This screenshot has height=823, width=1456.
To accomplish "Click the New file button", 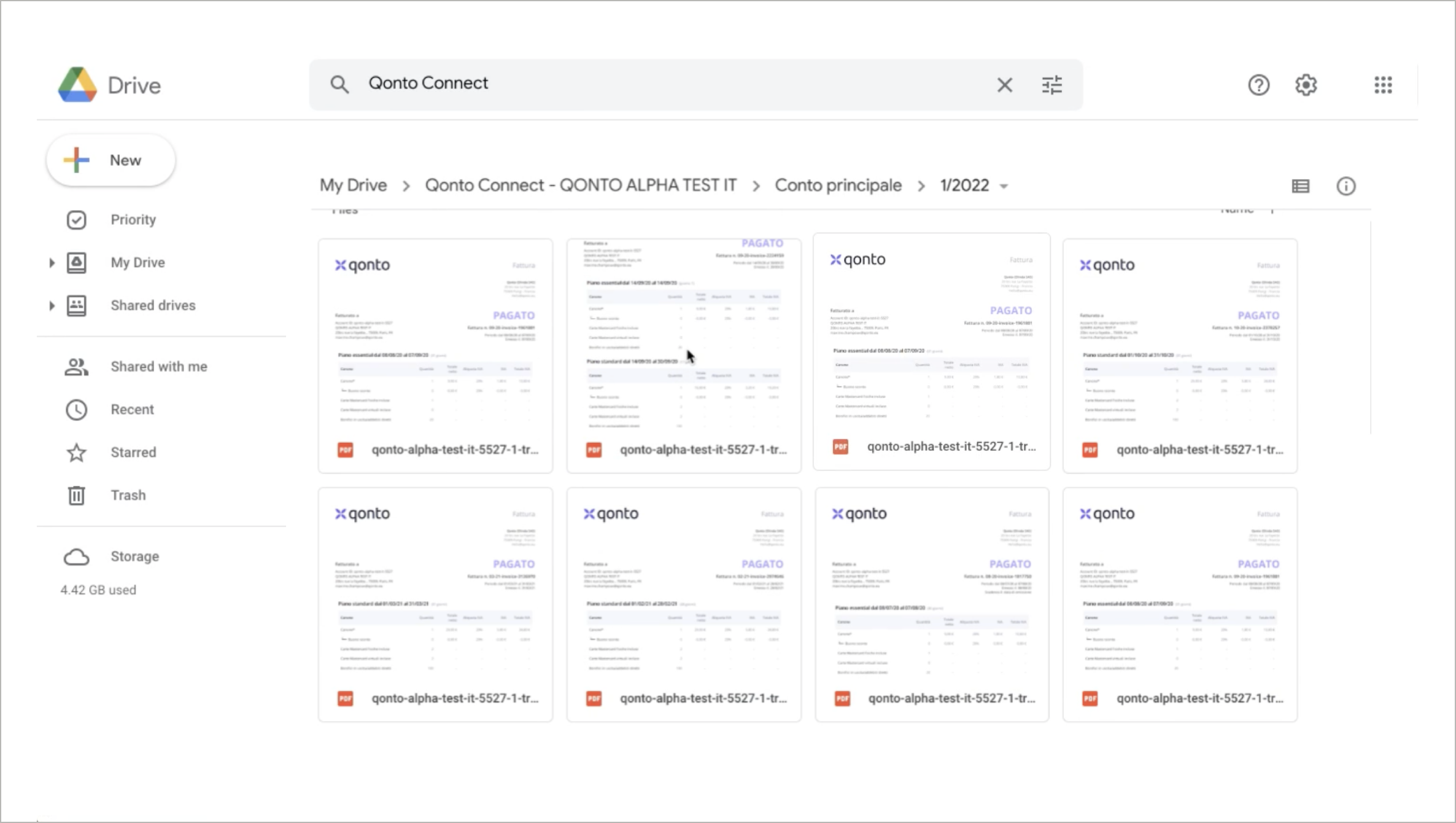I will [x=109, y=160].
